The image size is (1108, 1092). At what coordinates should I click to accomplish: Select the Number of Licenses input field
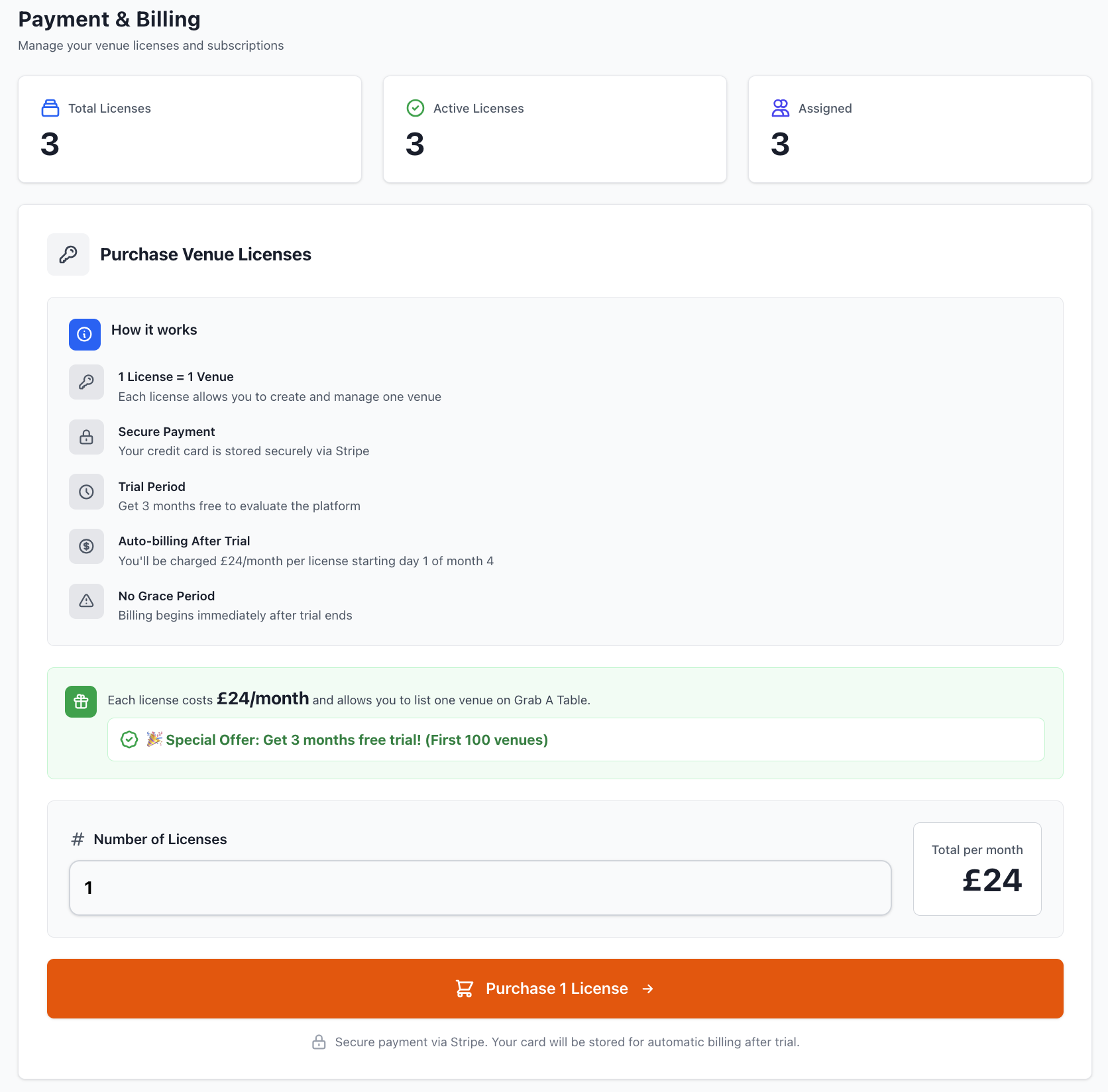pos(480,888)
